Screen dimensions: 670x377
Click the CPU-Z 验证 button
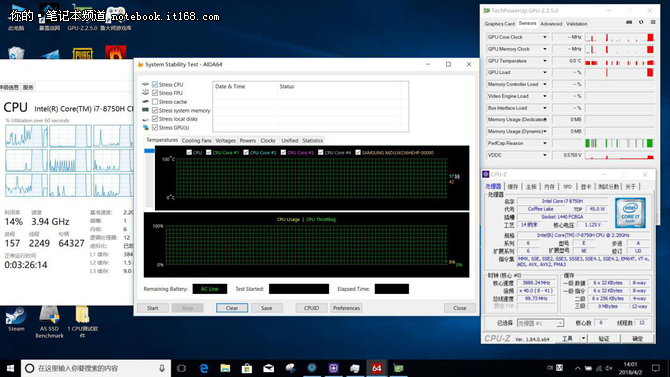(603, 339)
